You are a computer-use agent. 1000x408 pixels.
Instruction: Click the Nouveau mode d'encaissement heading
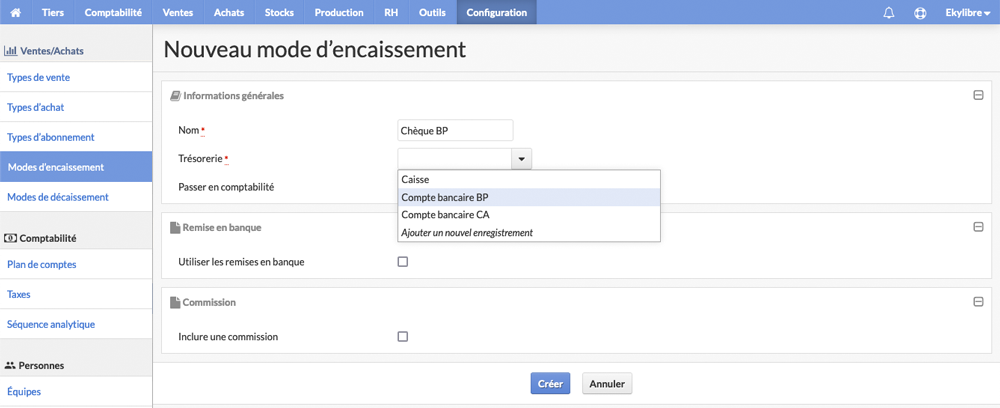(x=315, y=50)
